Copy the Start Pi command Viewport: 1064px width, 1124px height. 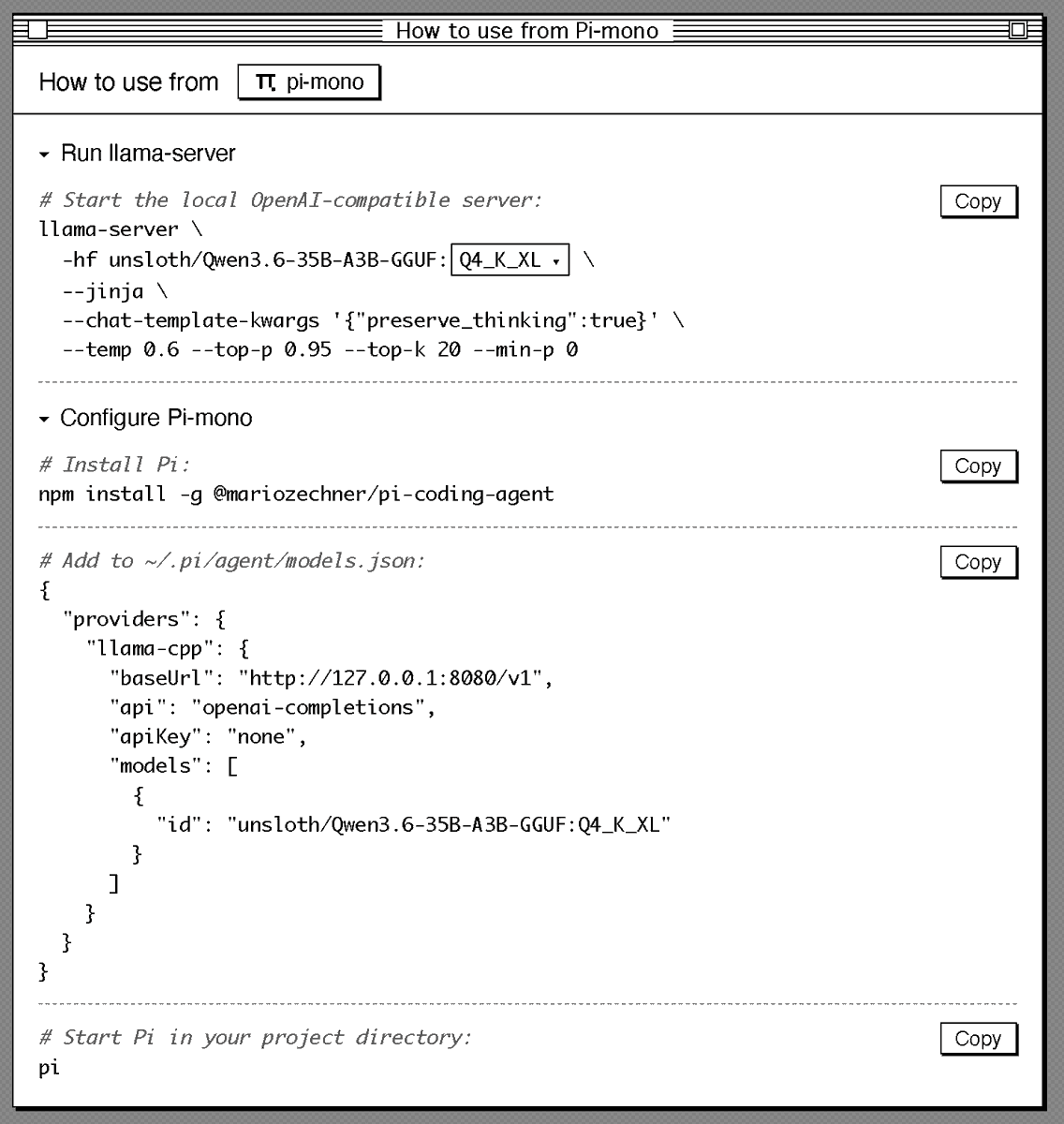[x=978, y=1039]
